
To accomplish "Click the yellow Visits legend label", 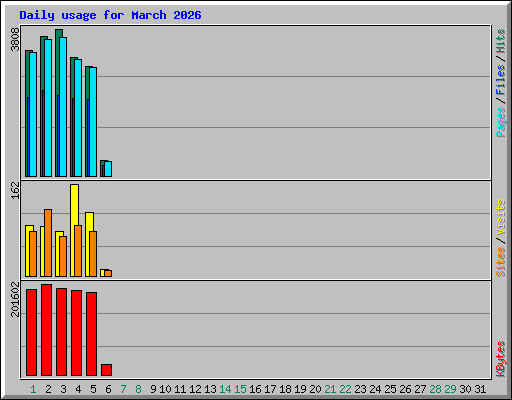I will 500,218.
